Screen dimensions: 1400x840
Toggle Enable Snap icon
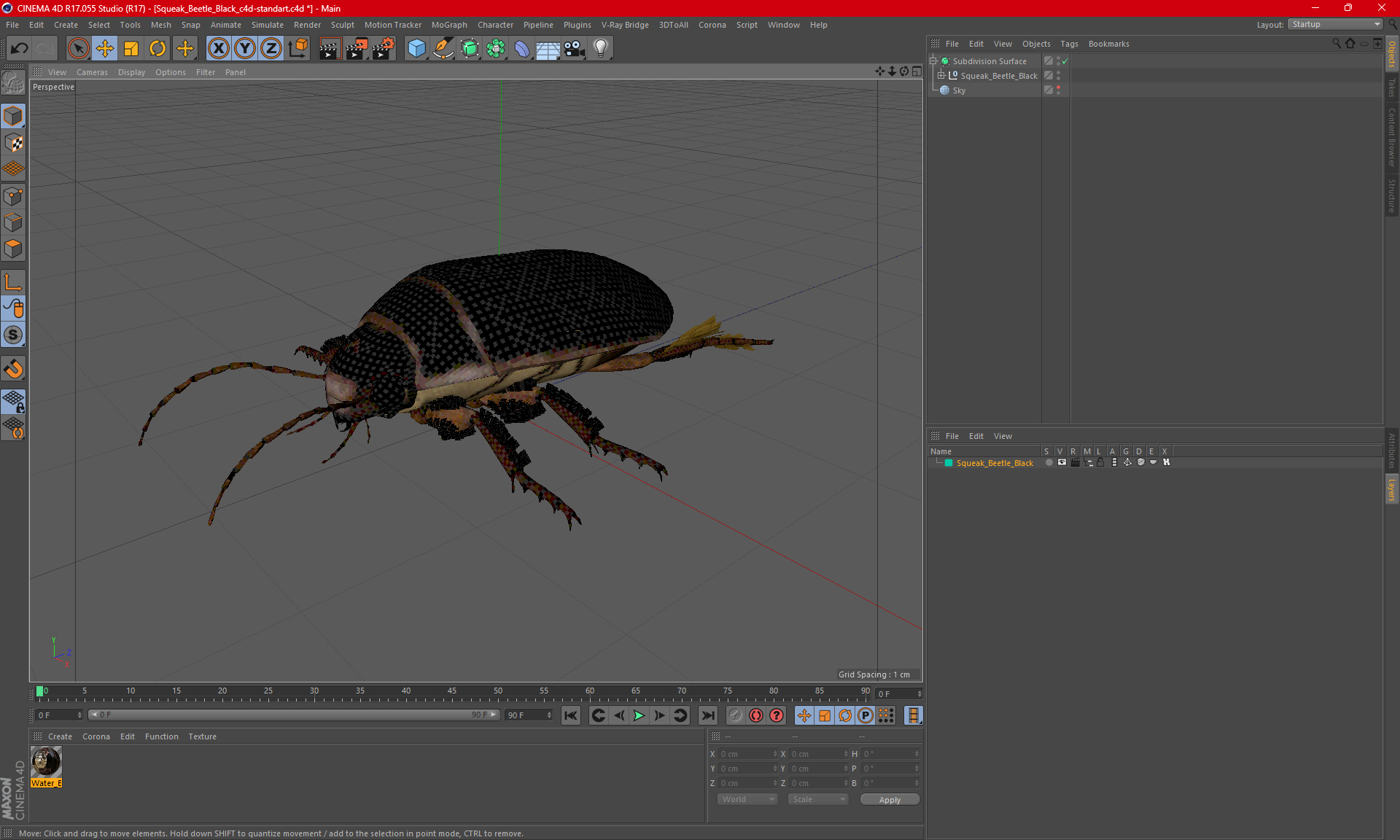coord(13,335)
